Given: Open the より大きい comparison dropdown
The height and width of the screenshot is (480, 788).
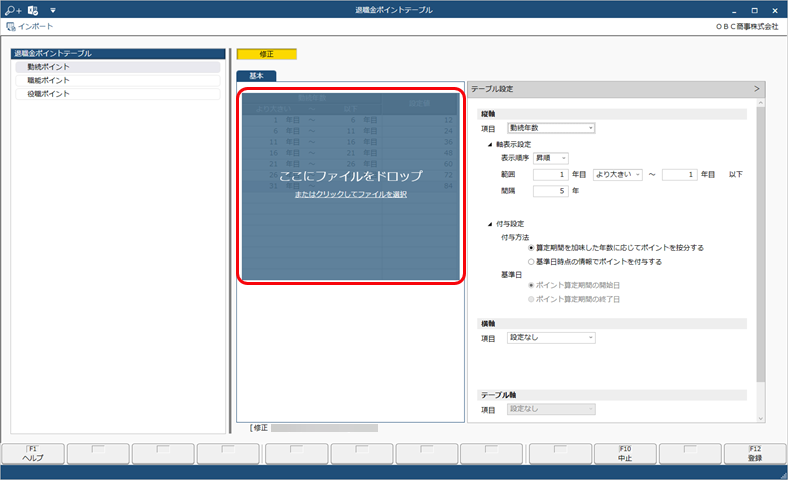Looking at the screenshot, I should tap(618, 174).
